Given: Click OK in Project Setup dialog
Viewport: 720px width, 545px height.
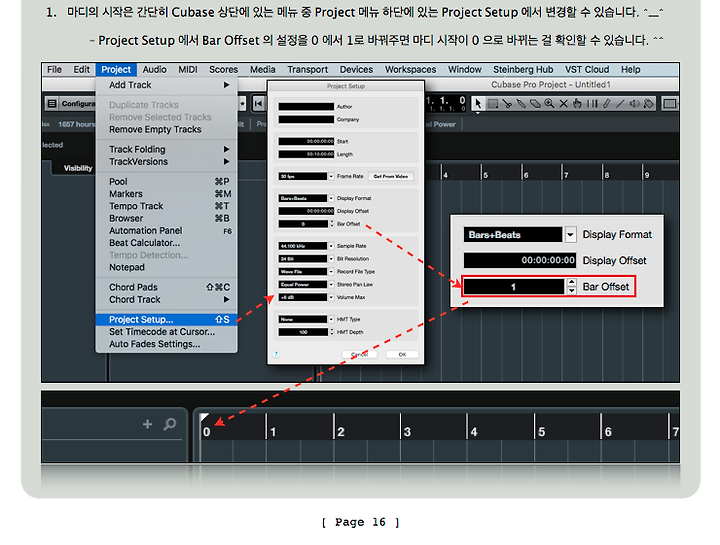Looking at the screenshot, I should coord(402,354).
